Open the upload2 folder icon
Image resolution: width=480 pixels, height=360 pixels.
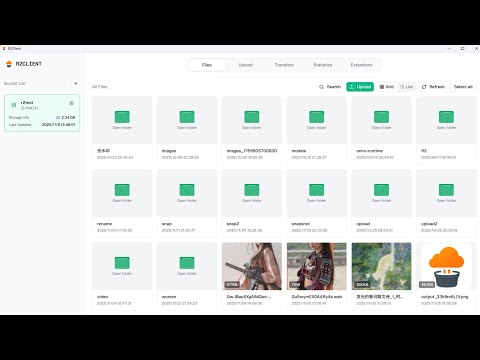(446, 190)
